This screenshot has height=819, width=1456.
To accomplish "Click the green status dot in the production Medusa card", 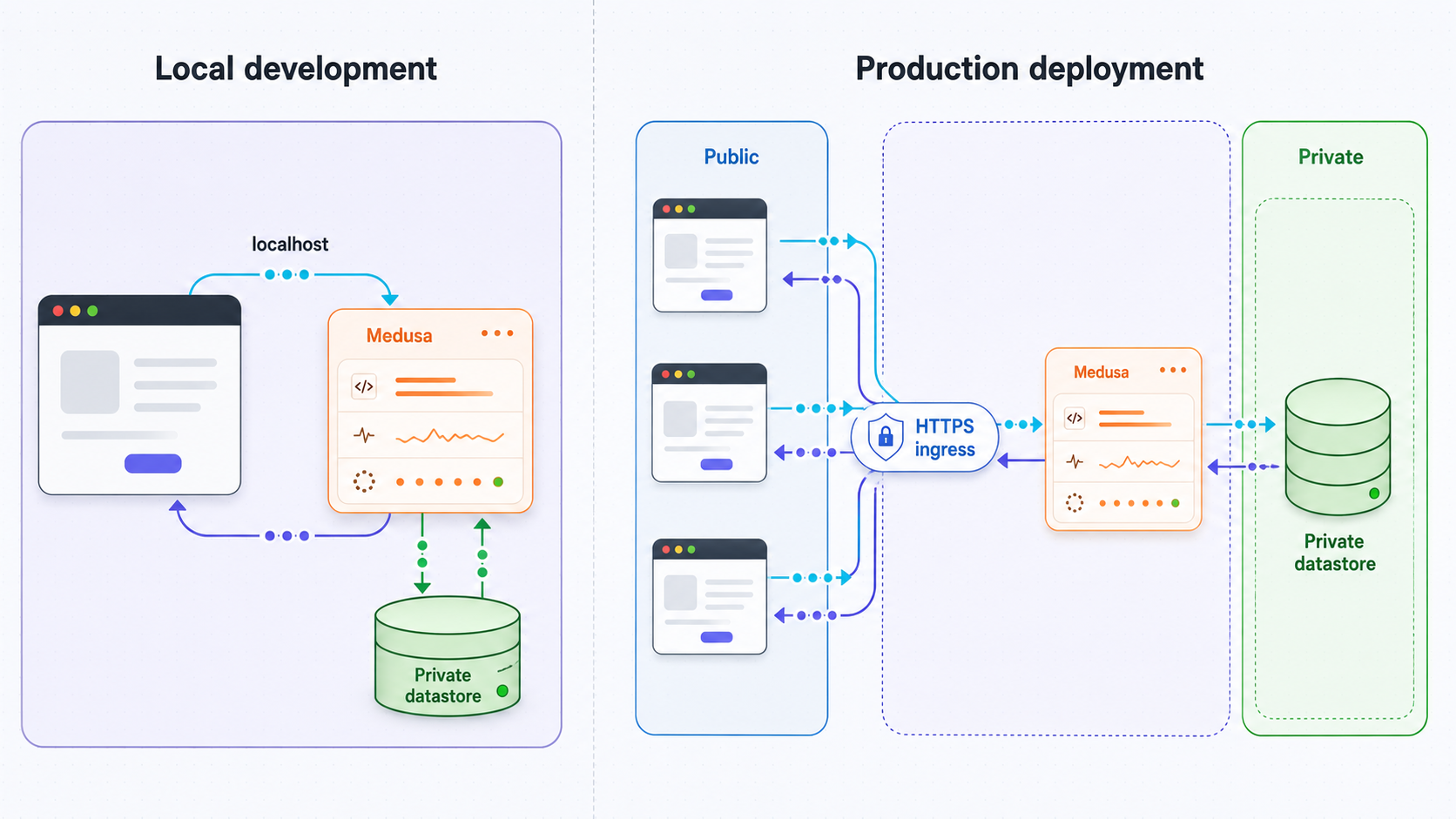I will 1176,503.
